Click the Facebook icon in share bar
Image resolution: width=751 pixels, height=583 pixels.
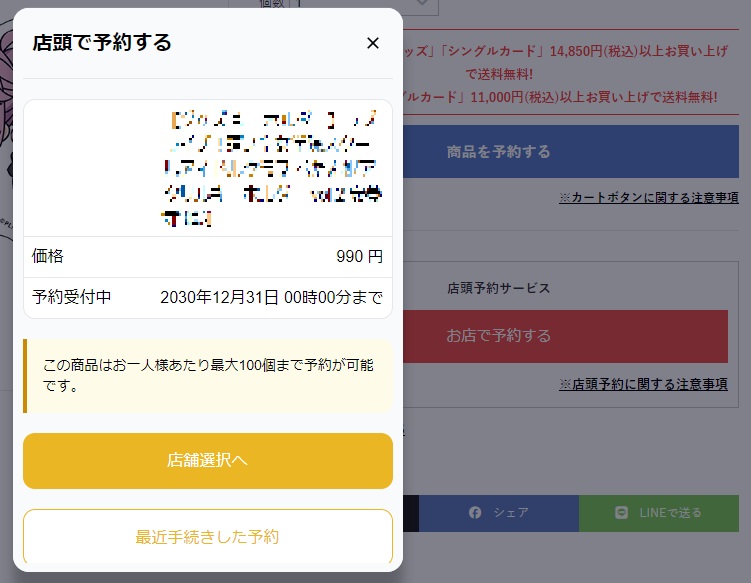[475, 513]
